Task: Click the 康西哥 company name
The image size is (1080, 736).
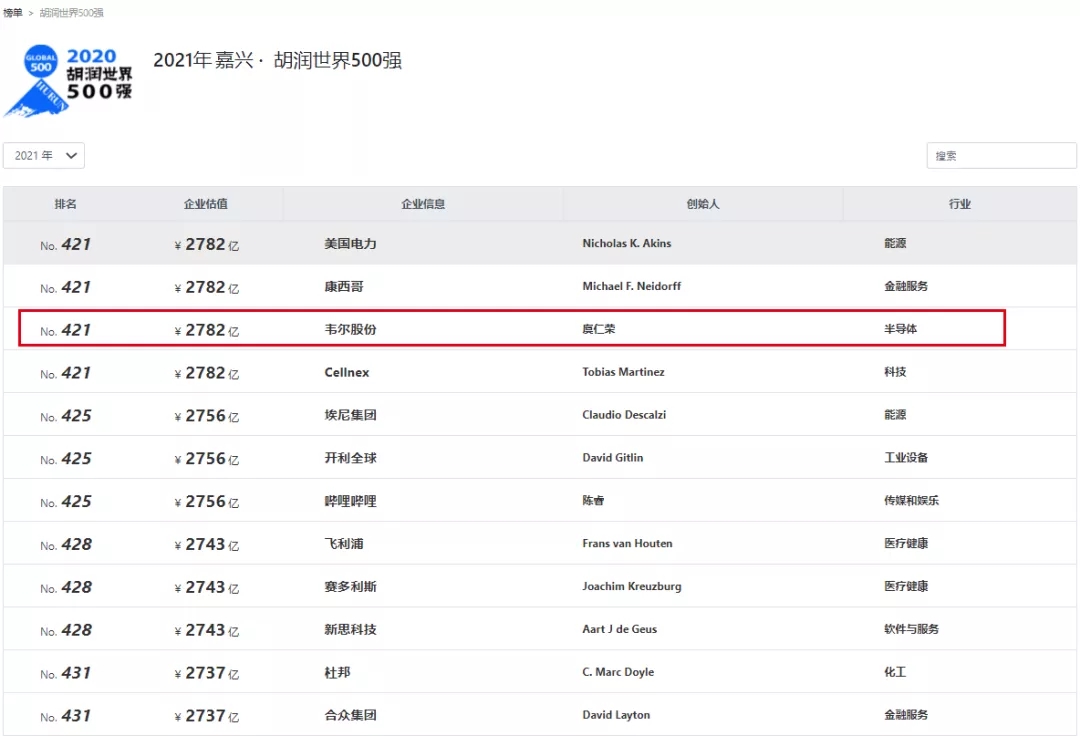Action: [x=344, y=287]
